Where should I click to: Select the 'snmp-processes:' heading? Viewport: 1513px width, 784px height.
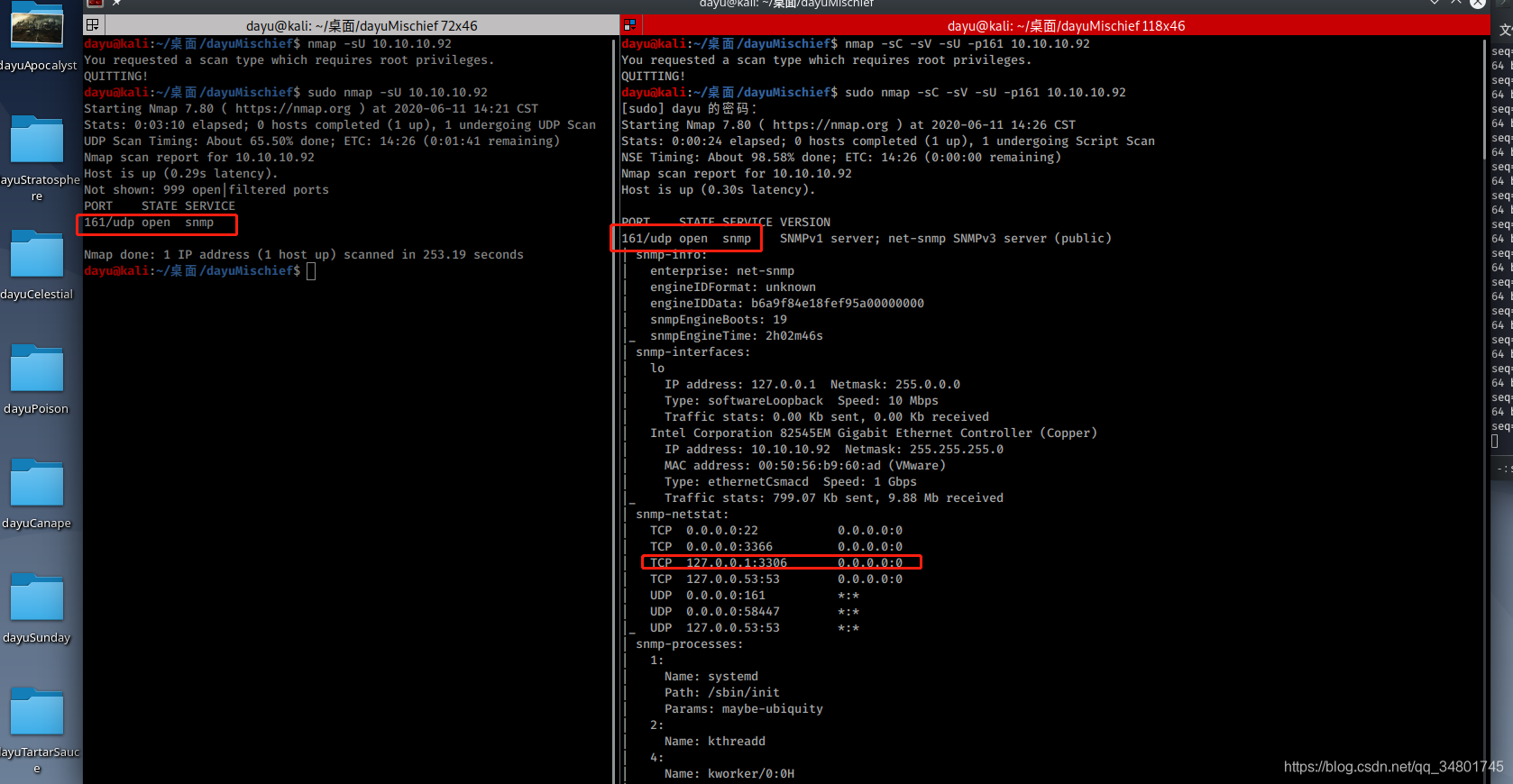pyautogui.click(x=690, y=643)
